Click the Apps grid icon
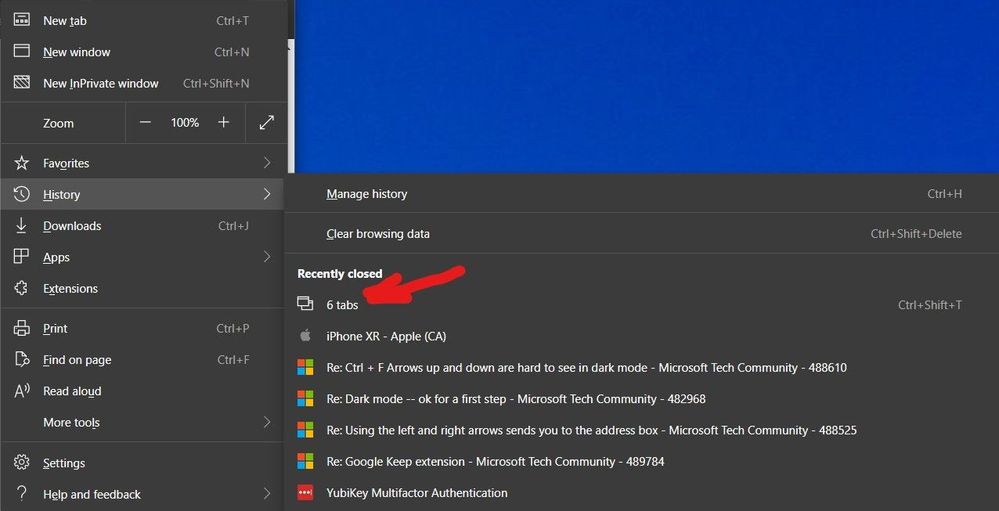Screen dimensions: 999x511 [22, 257]
